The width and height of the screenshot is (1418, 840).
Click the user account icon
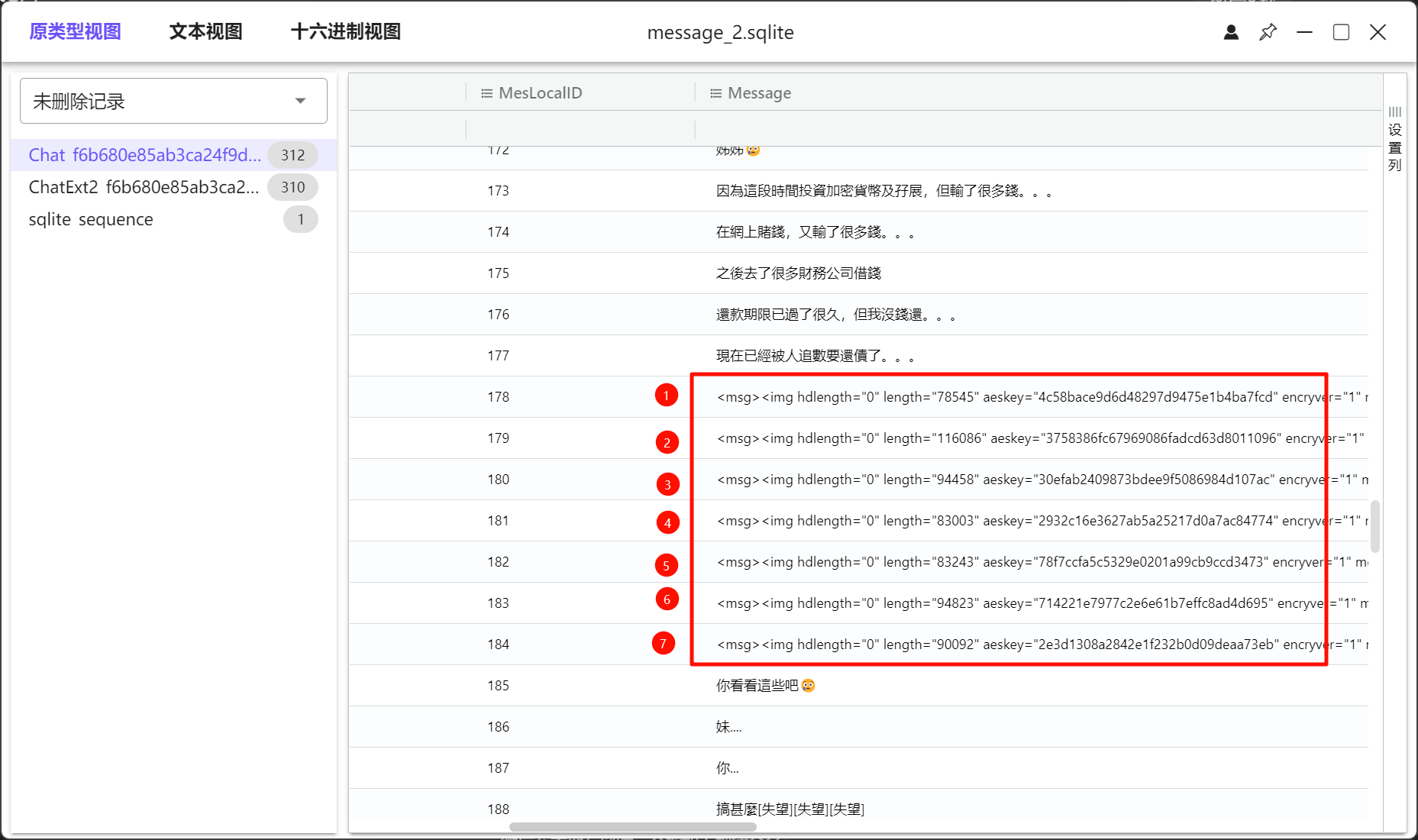tap(1231, 32)
